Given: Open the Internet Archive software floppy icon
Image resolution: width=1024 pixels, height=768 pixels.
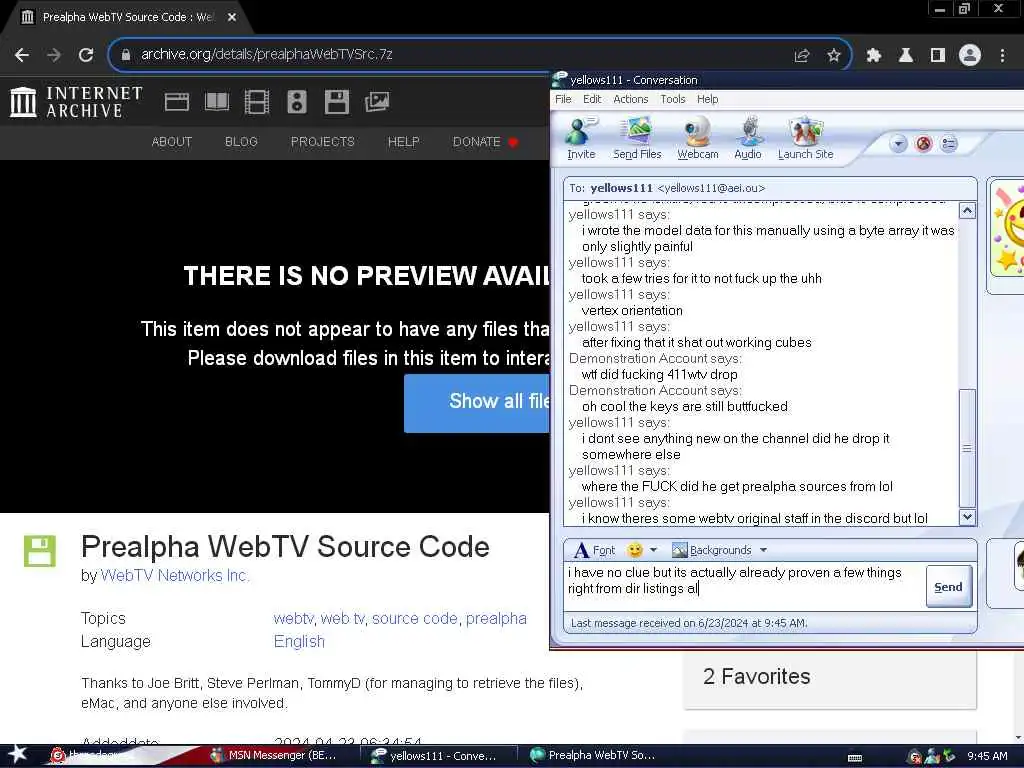Looking at the screenshot, I should [x=336, y=102].
